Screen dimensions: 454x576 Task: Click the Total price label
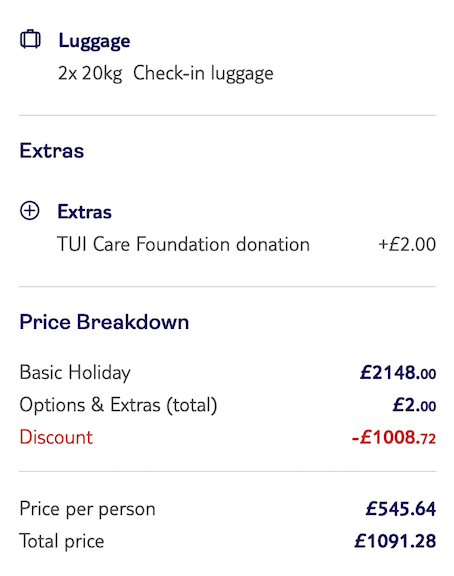click(62, 541)
